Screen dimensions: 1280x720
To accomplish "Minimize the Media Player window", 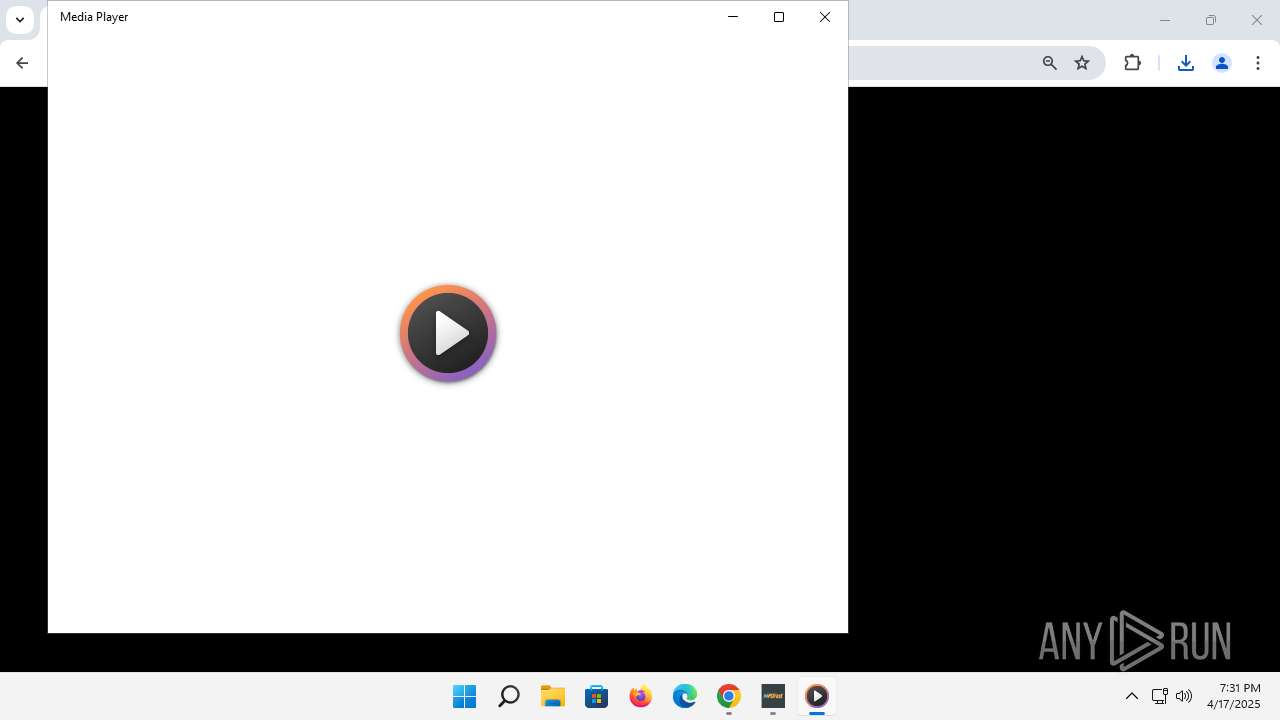I will click(733, 17).
